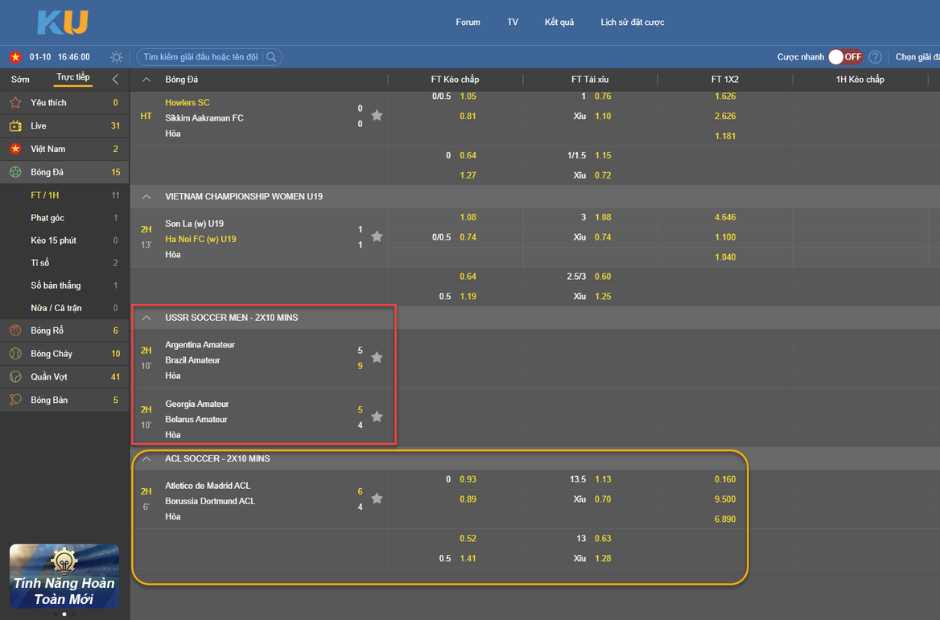Click Sikkim Aakraman FC team name
Viewport: 940px width, 620px height.
(x=204, y=118)
